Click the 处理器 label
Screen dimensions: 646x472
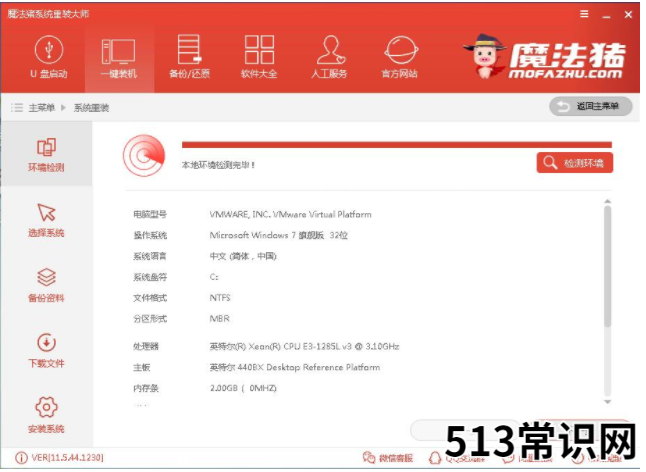click(146, 346)
